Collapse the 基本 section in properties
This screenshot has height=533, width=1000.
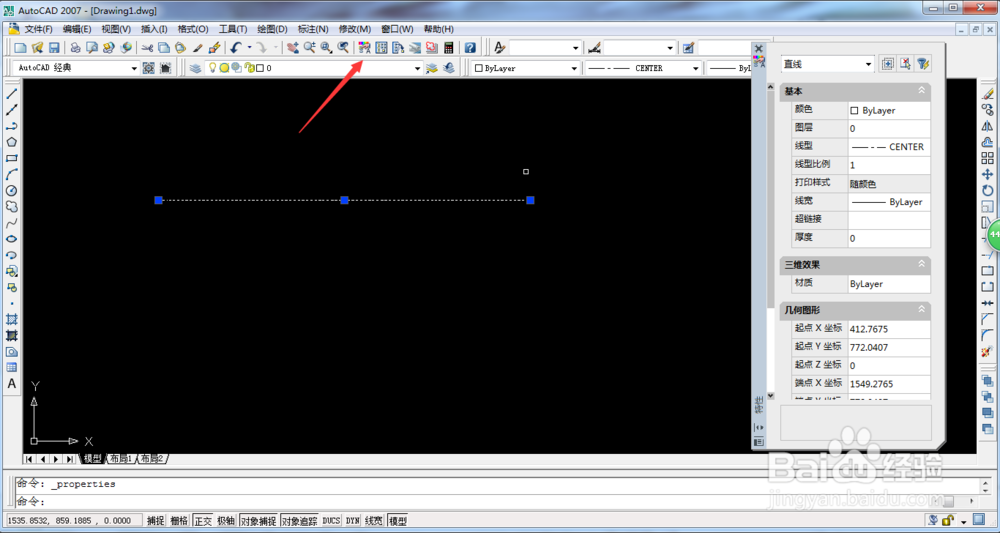pos(921,91)
